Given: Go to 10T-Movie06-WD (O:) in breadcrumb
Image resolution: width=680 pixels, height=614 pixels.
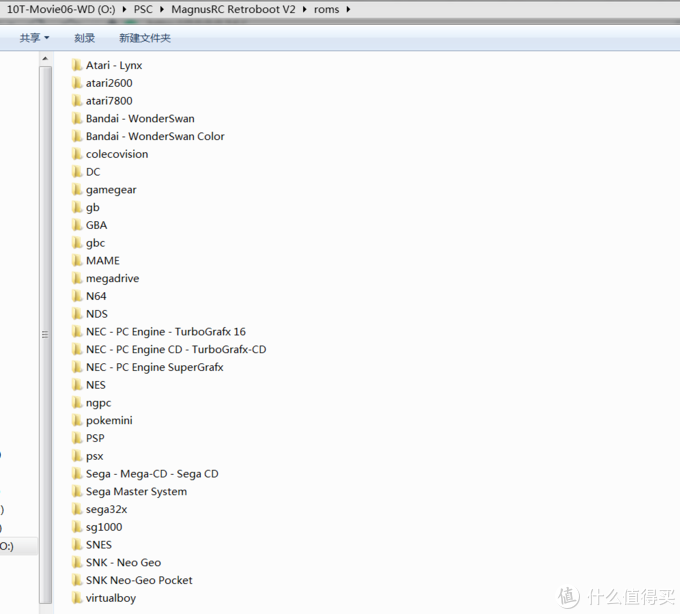Looking at the screenshot, I should click(x=61, y=9).
